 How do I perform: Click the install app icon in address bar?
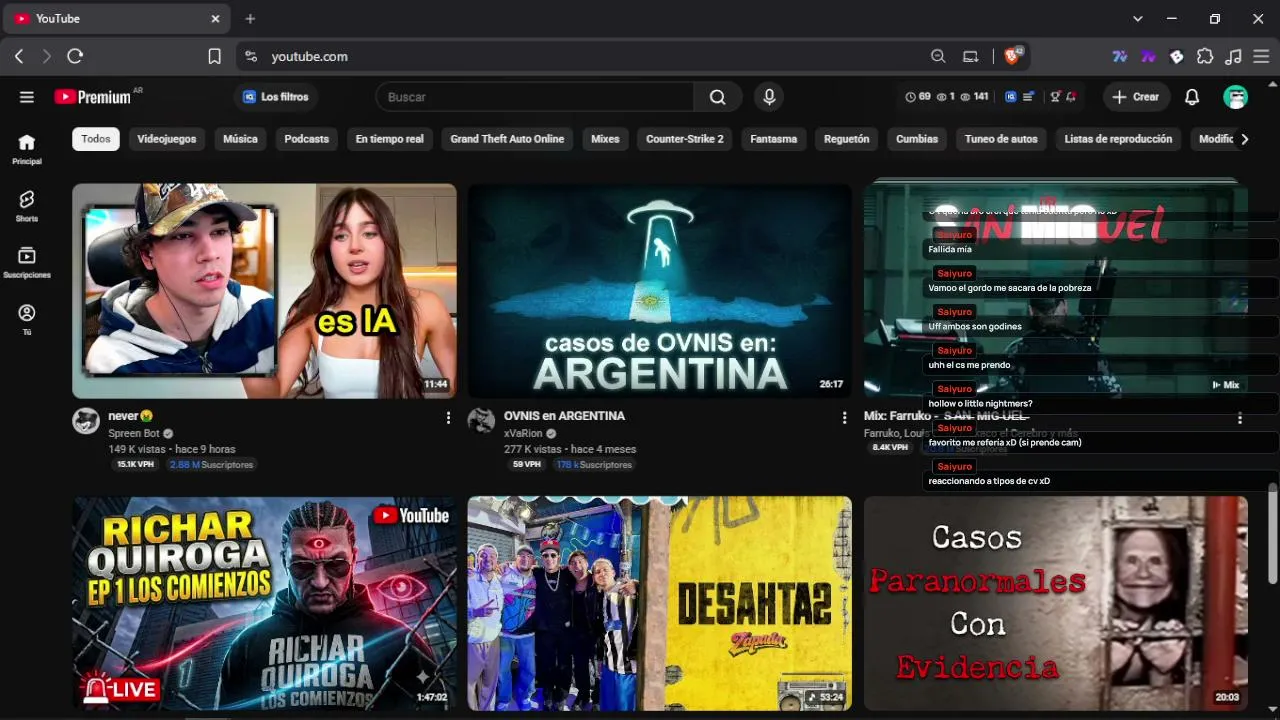point(970,57)
